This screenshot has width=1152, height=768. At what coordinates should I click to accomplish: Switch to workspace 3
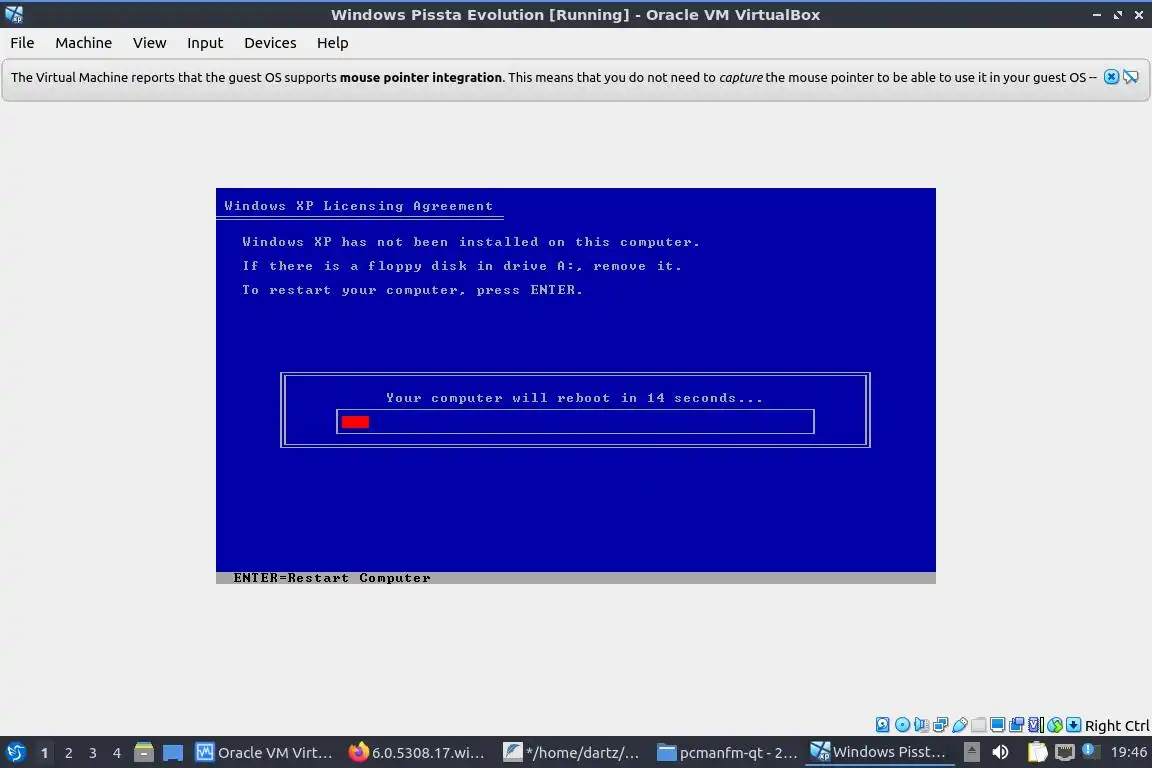point(93,753)
